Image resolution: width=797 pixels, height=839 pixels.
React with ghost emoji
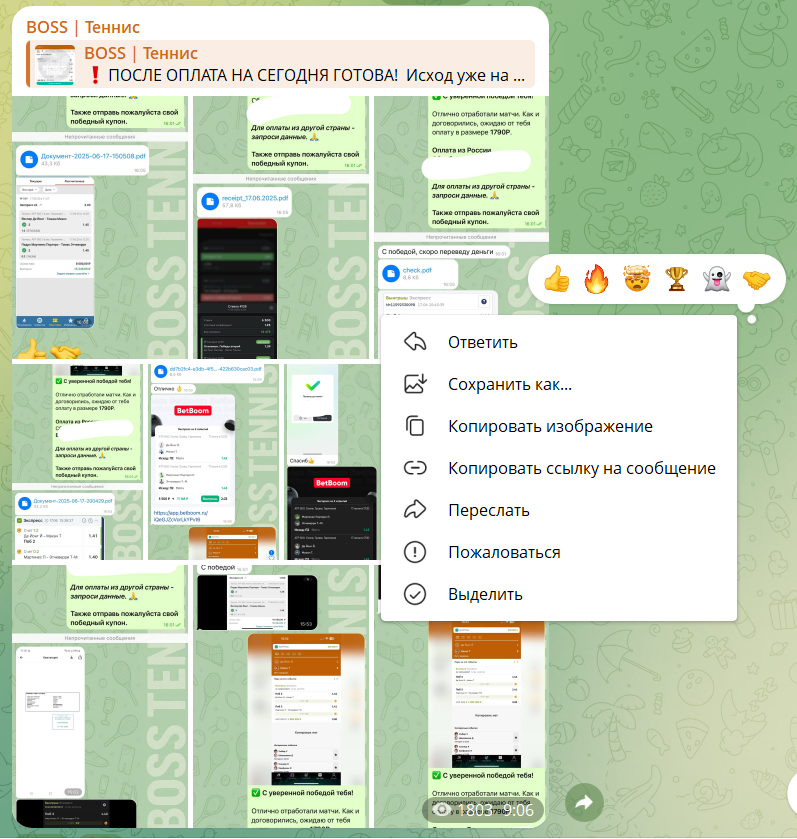(x=717, y=280)
